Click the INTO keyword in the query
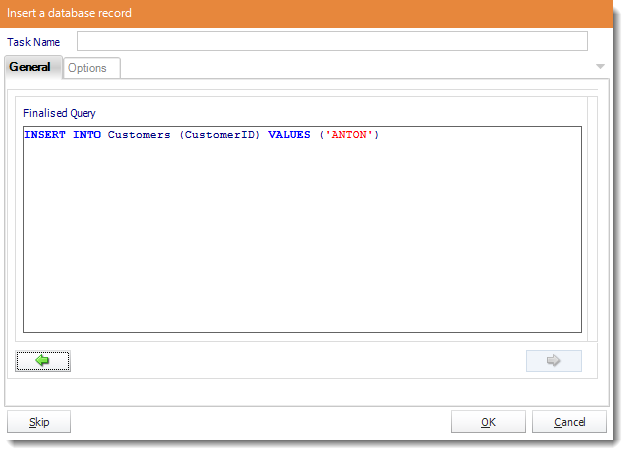 [87, 135]
